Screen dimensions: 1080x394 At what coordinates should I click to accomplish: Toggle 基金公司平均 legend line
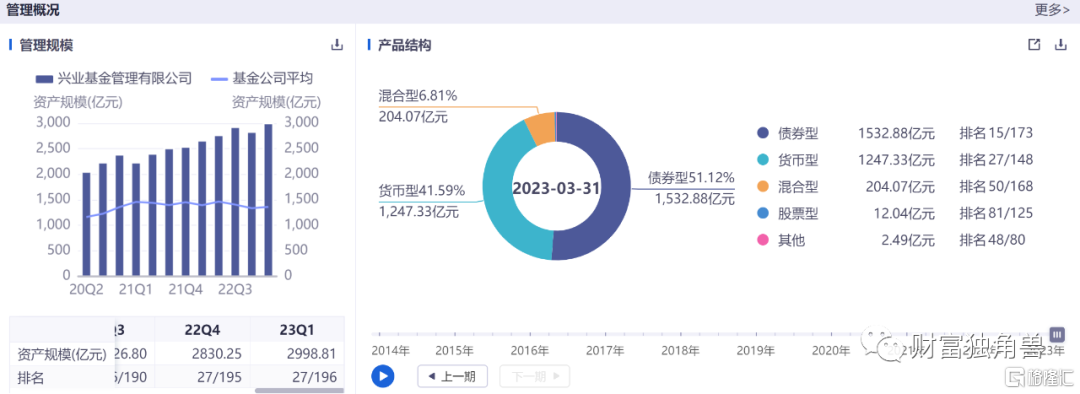261,79
